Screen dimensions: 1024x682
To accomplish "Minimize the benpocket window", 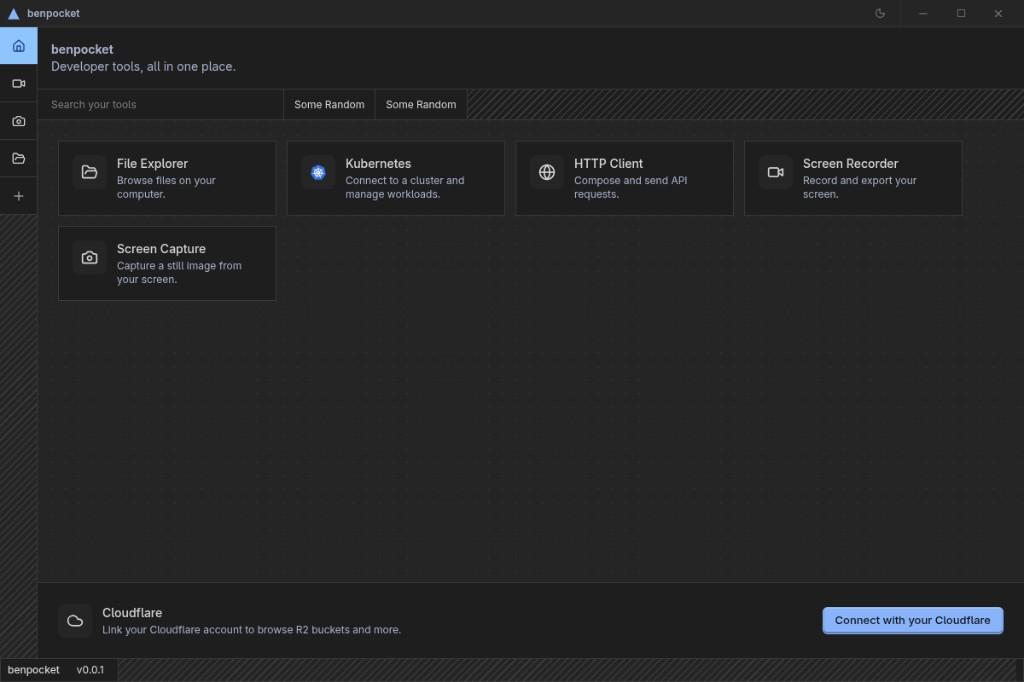I will pos(923,13).
